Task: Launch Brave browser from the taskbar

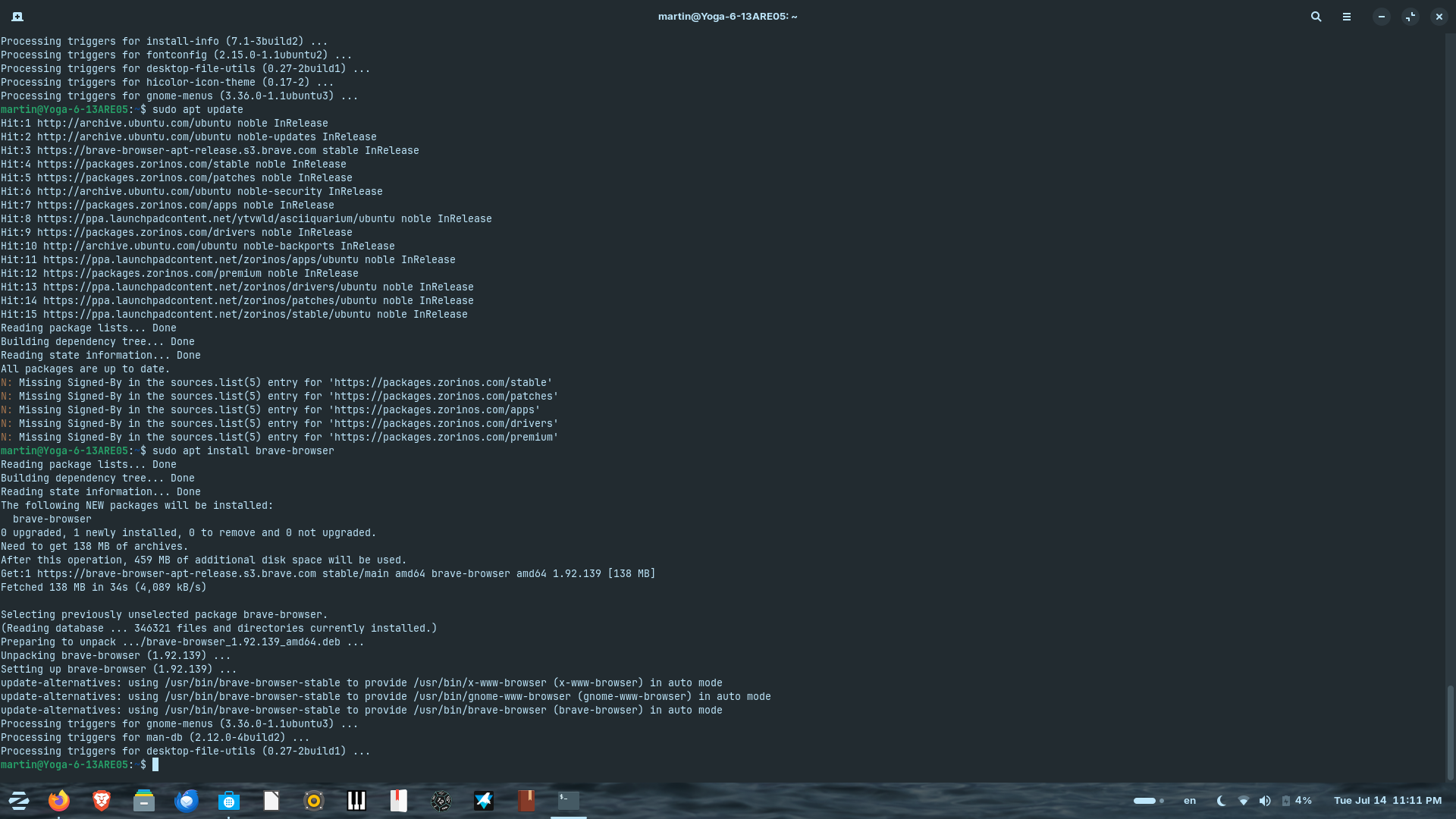Action: [x=101, y=800]
